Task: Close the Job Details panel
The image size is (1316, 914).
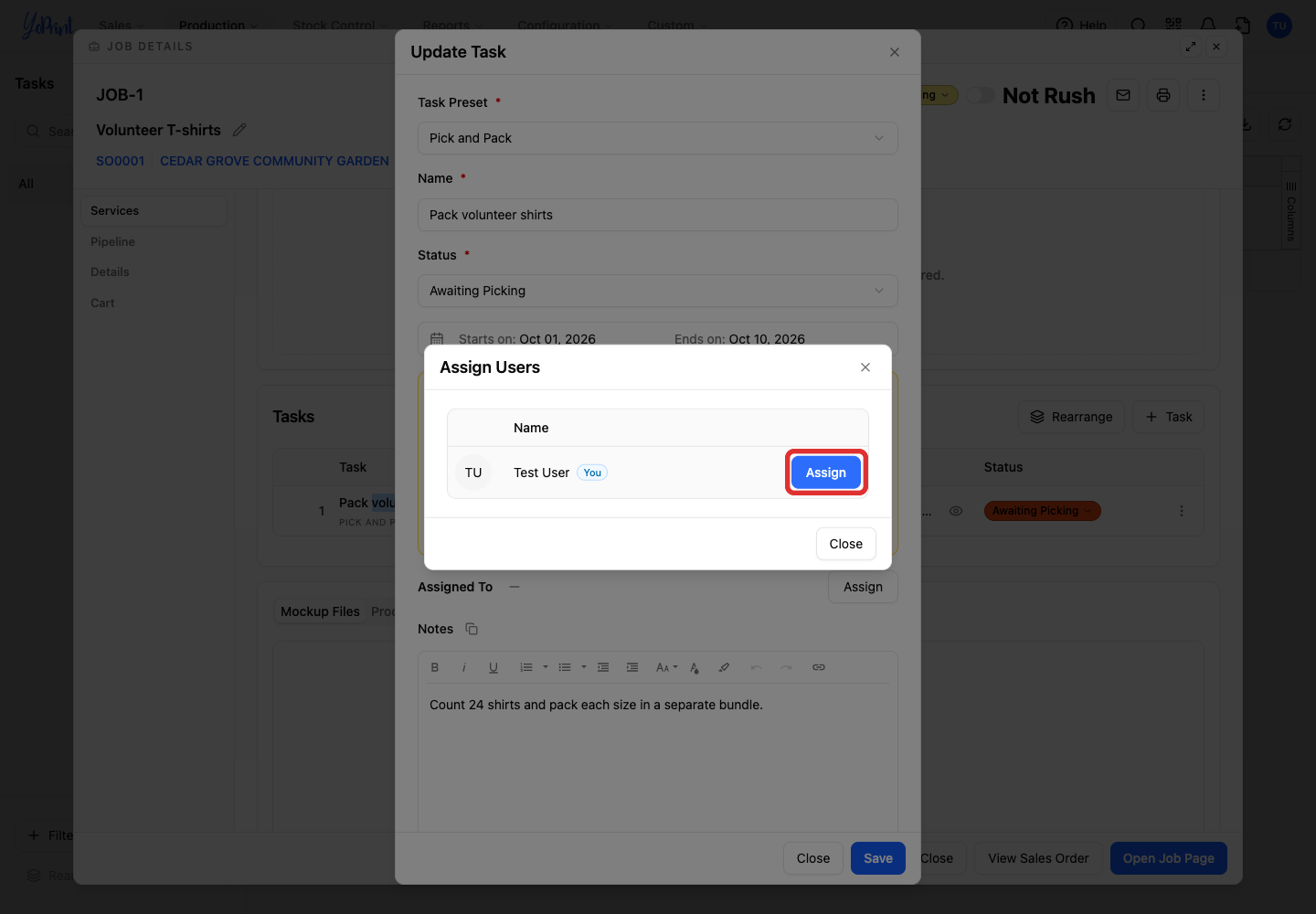Action: click(x=1216, y=47)
